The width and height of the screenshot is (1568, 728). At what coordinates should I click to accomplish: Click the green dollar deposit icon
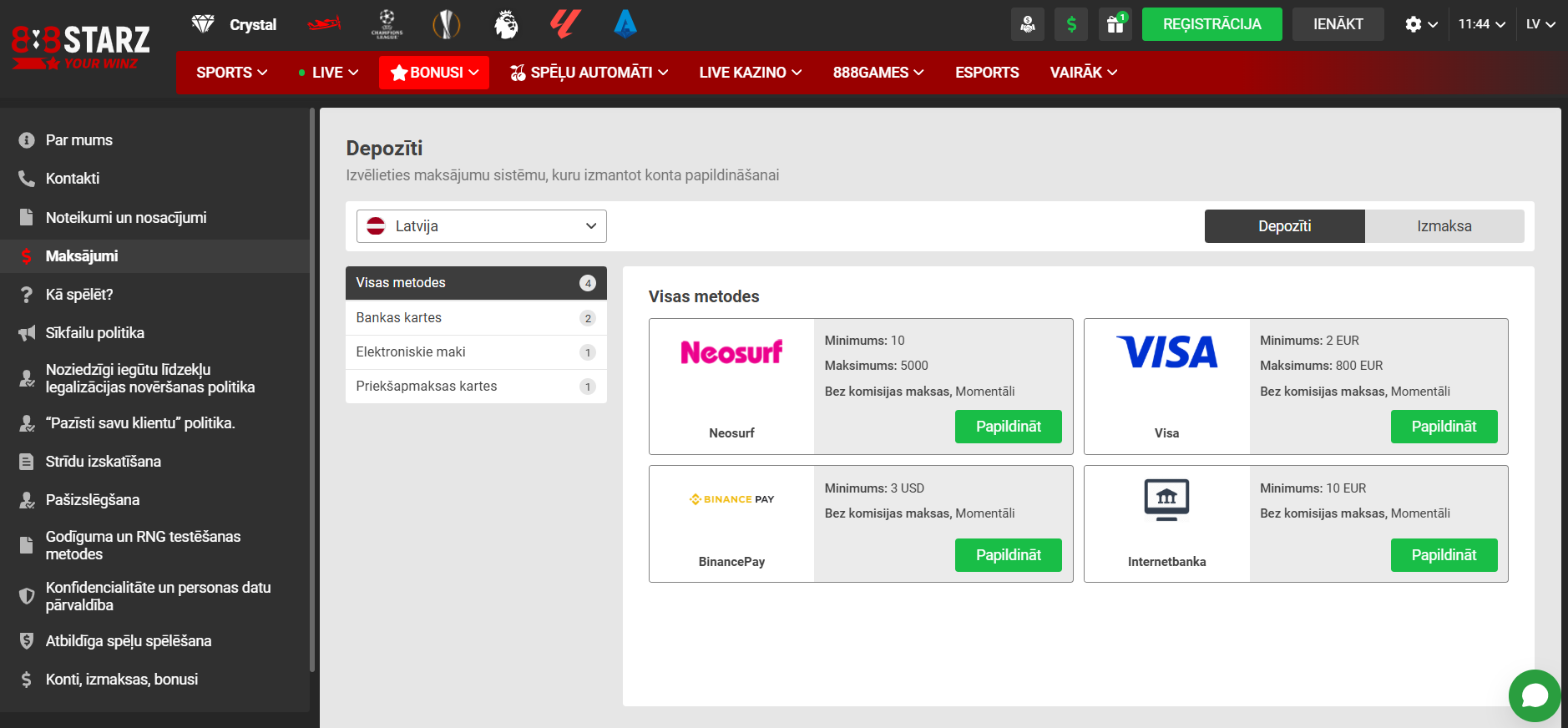click(1071, 24)
